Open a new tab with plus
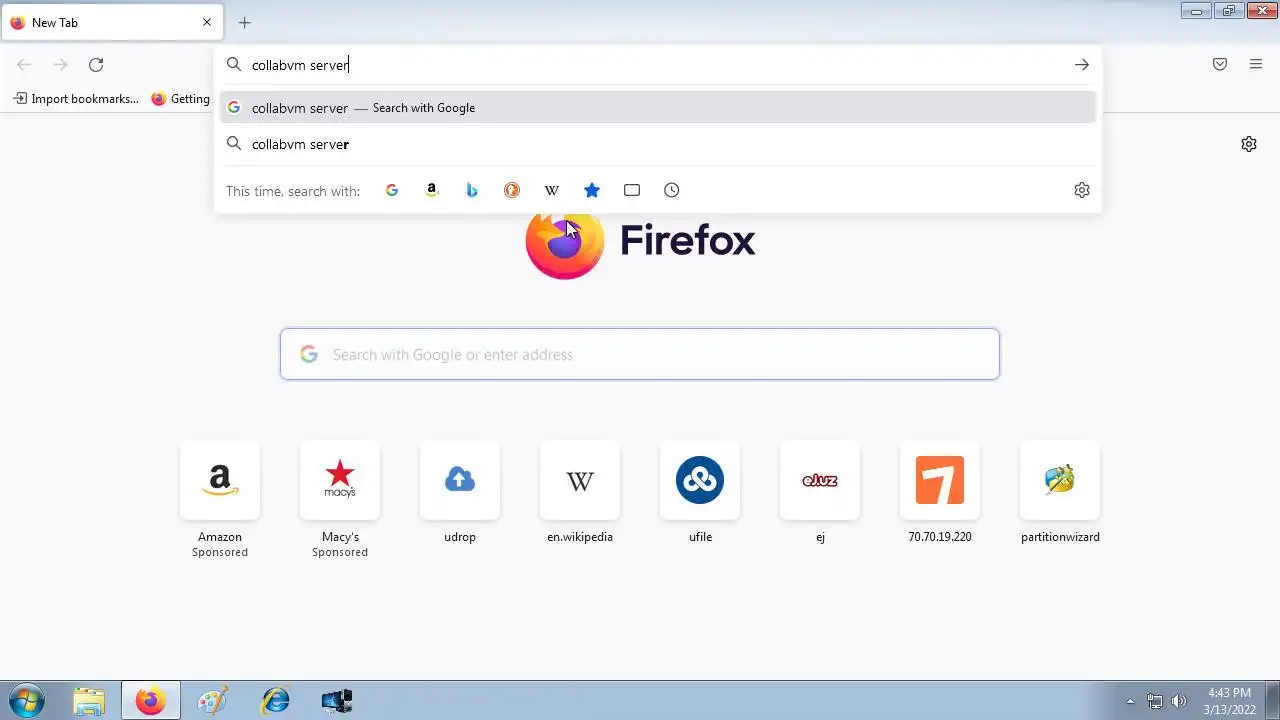Screen dimensions: 1280x720 click(x=244, y=22)
